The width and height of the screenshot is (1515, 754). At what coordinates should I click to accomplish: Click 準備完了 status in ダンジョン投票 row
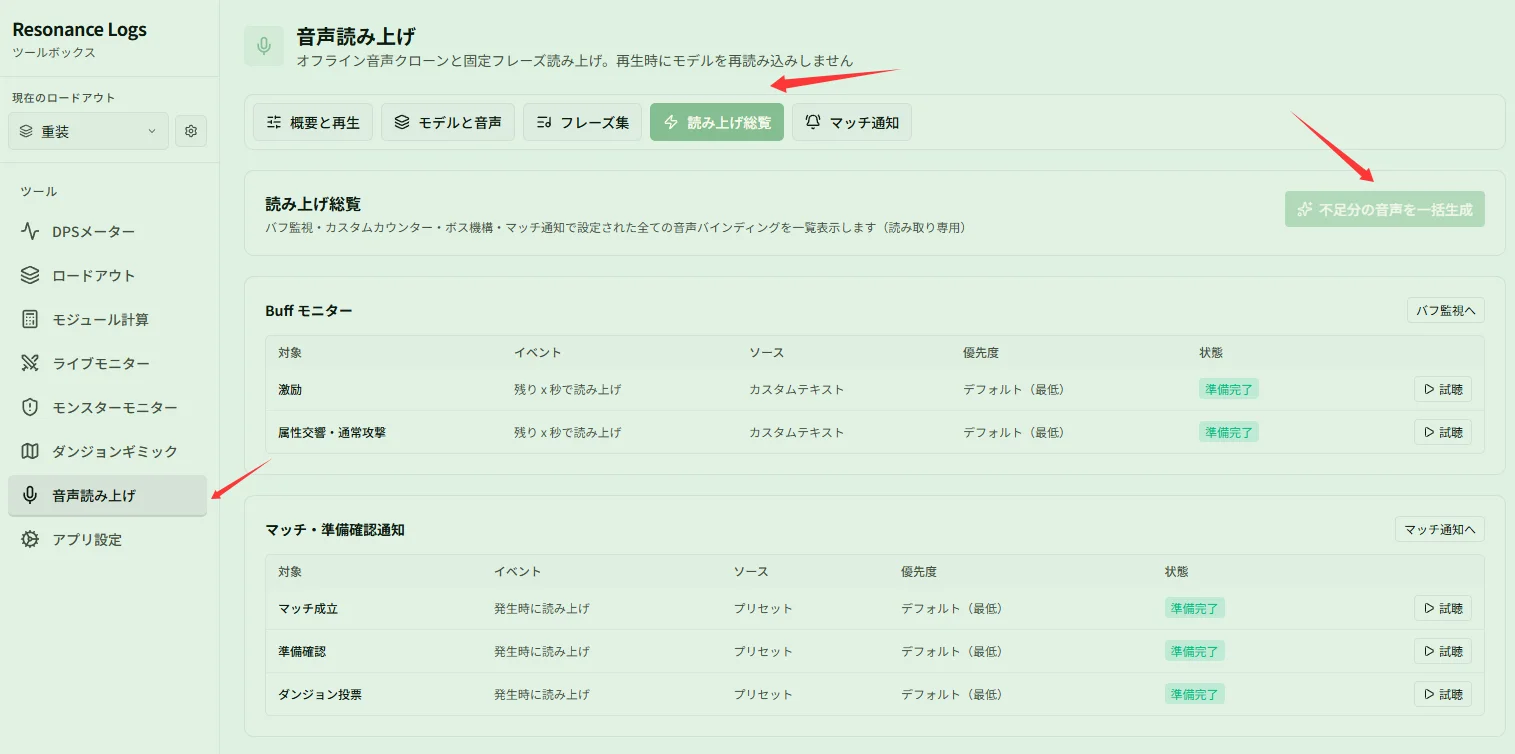pos(1195,694)
